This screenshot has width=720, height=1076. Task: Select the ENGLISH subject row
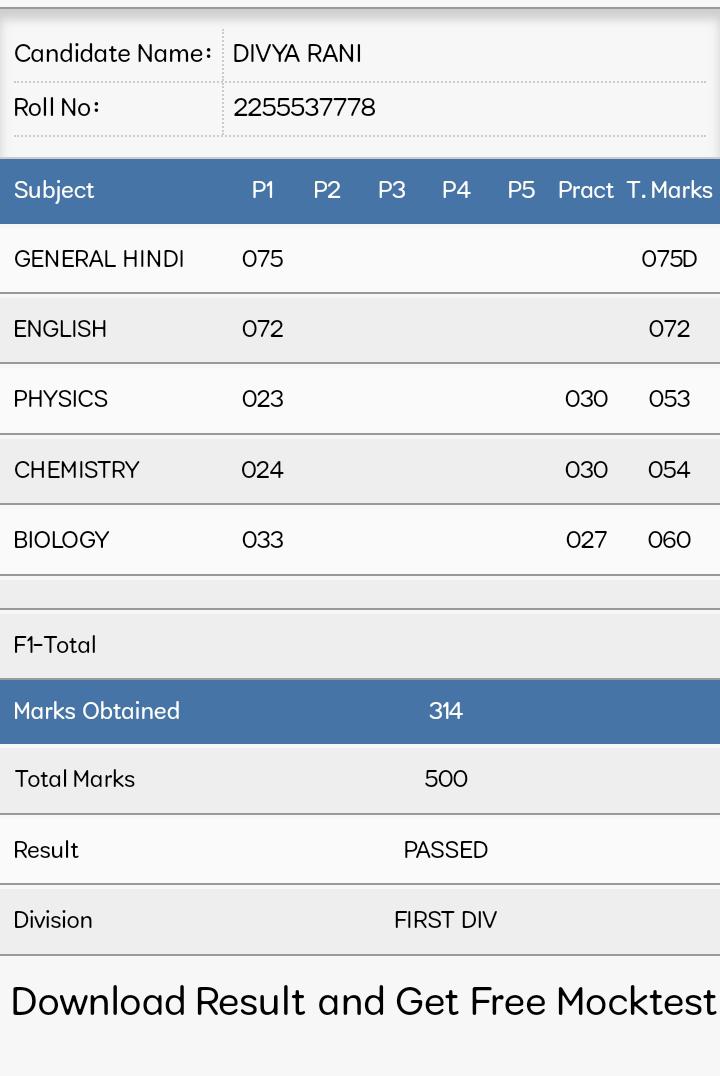pyautogui.click(x=360, y=329)
